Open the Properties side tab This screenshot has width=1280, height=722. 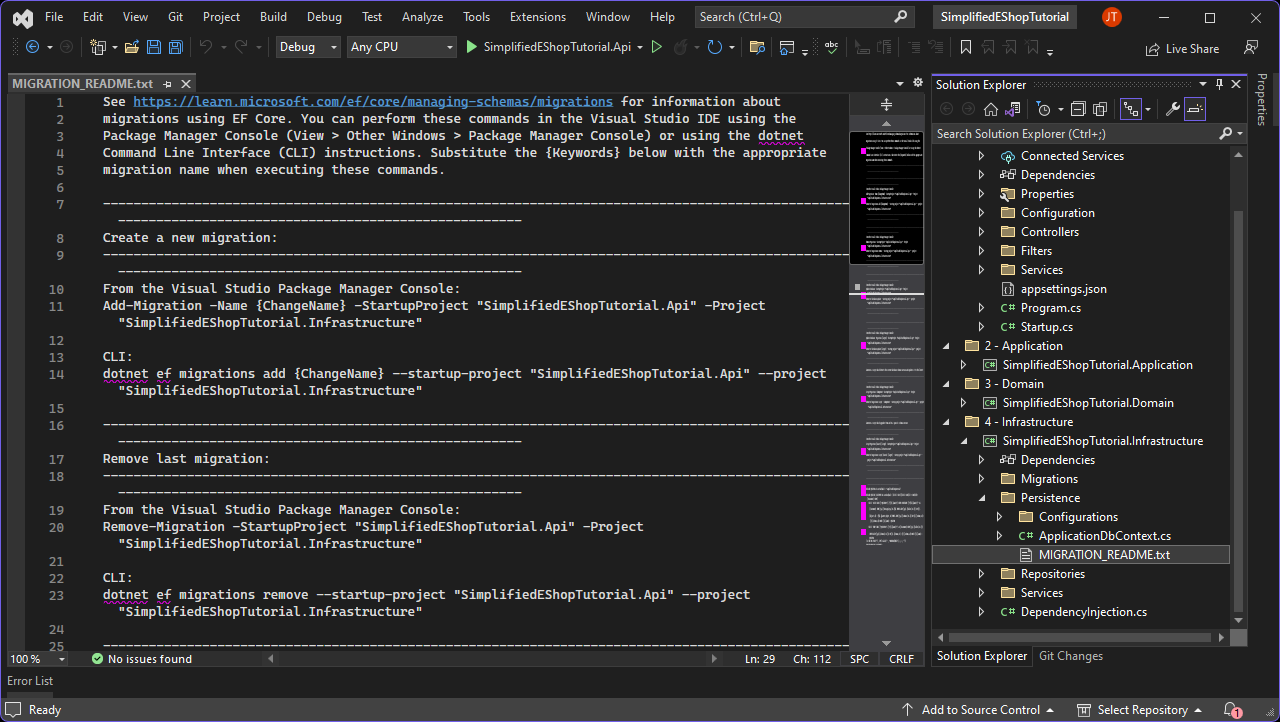point(1262,99)
